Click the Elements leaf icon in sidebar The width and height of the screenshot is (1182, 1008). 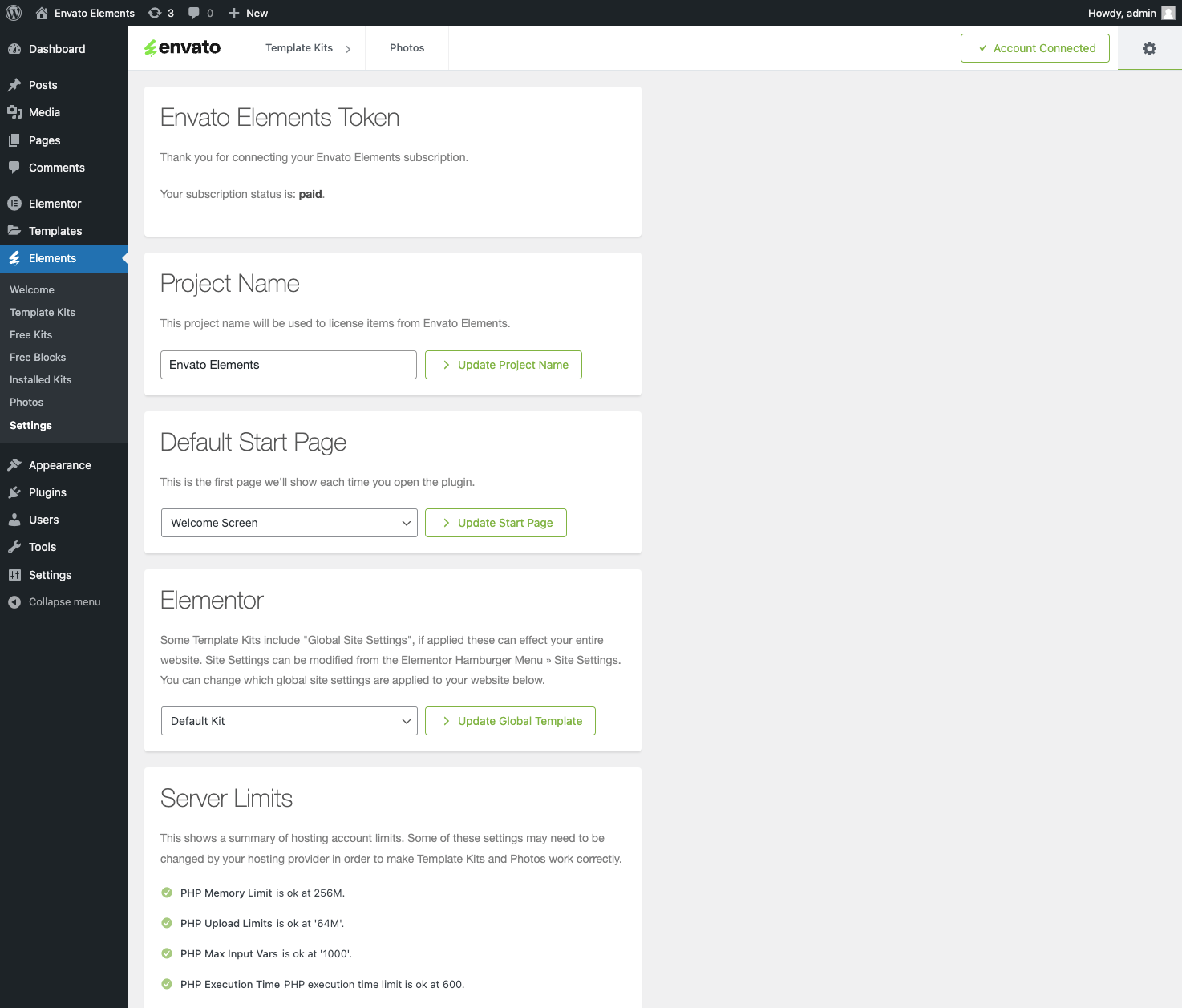click(x=14, y=258)
